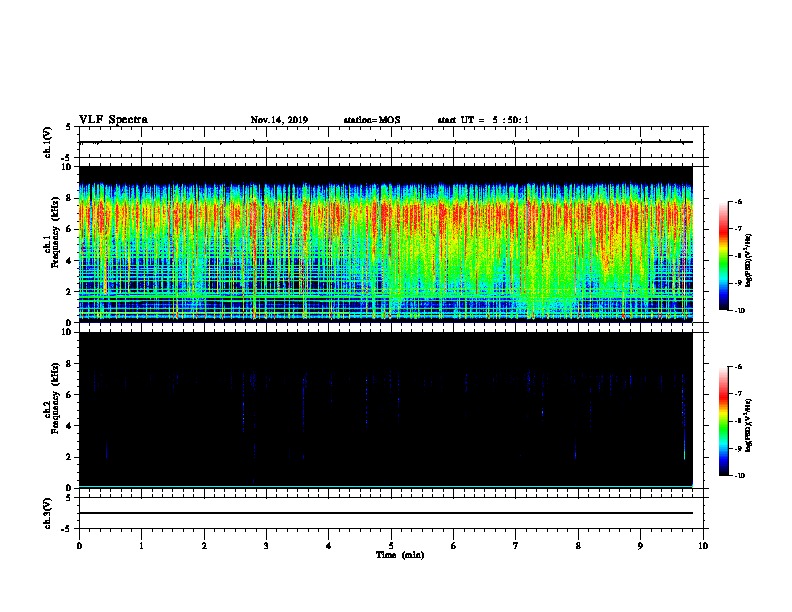792x612 pixels.
Task: Click the "-10" label on ch.2 color bar
Action: coord(738,476)
